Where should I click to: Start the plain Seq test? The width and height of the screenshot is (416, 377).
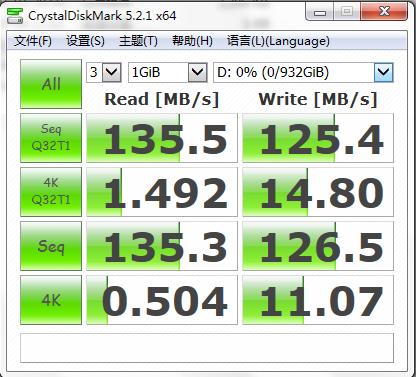(x=51, y=246)
